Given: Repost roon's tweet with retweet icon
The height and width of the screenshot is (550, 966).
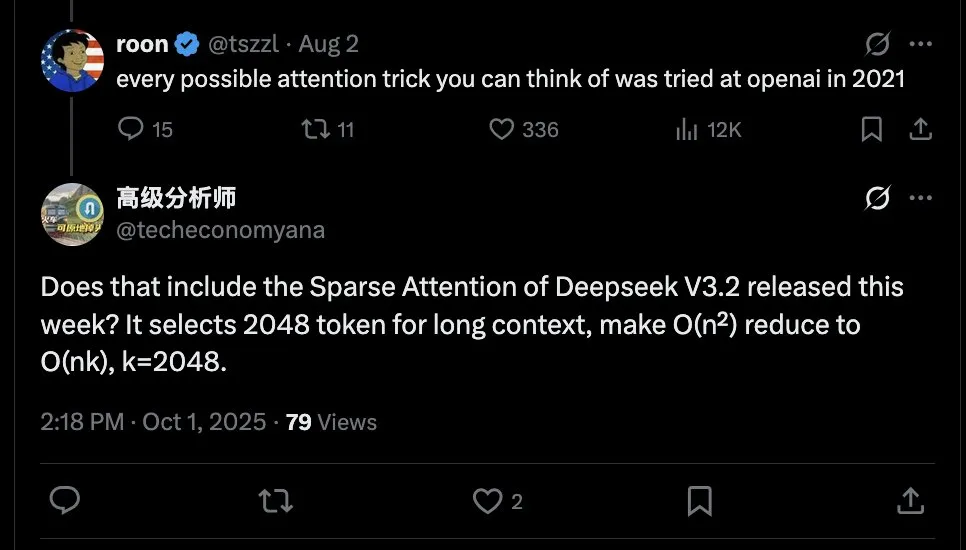Looking at the screenshot, I should (x=314, y=129).
